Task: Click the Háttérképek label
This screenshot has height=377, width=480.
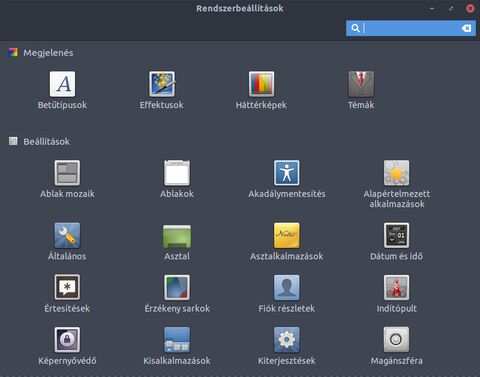Action: [x=261, y=105]
